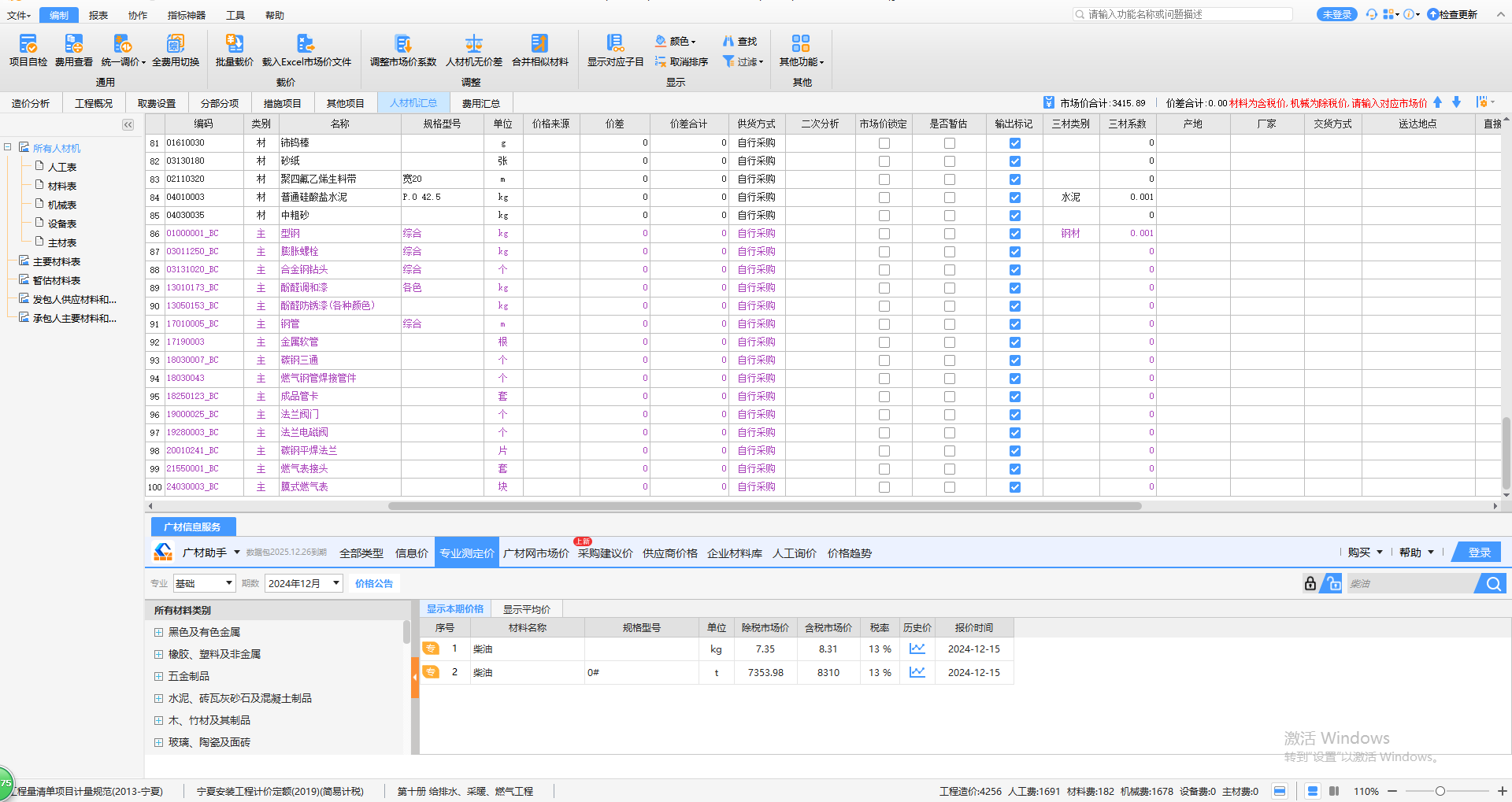This screenshot has width=1512, height=802.
Task: Toggle 市场价锁定 checkbox for 砂纸 row 82
Action: pyautogui.click(x=884, y=161)
